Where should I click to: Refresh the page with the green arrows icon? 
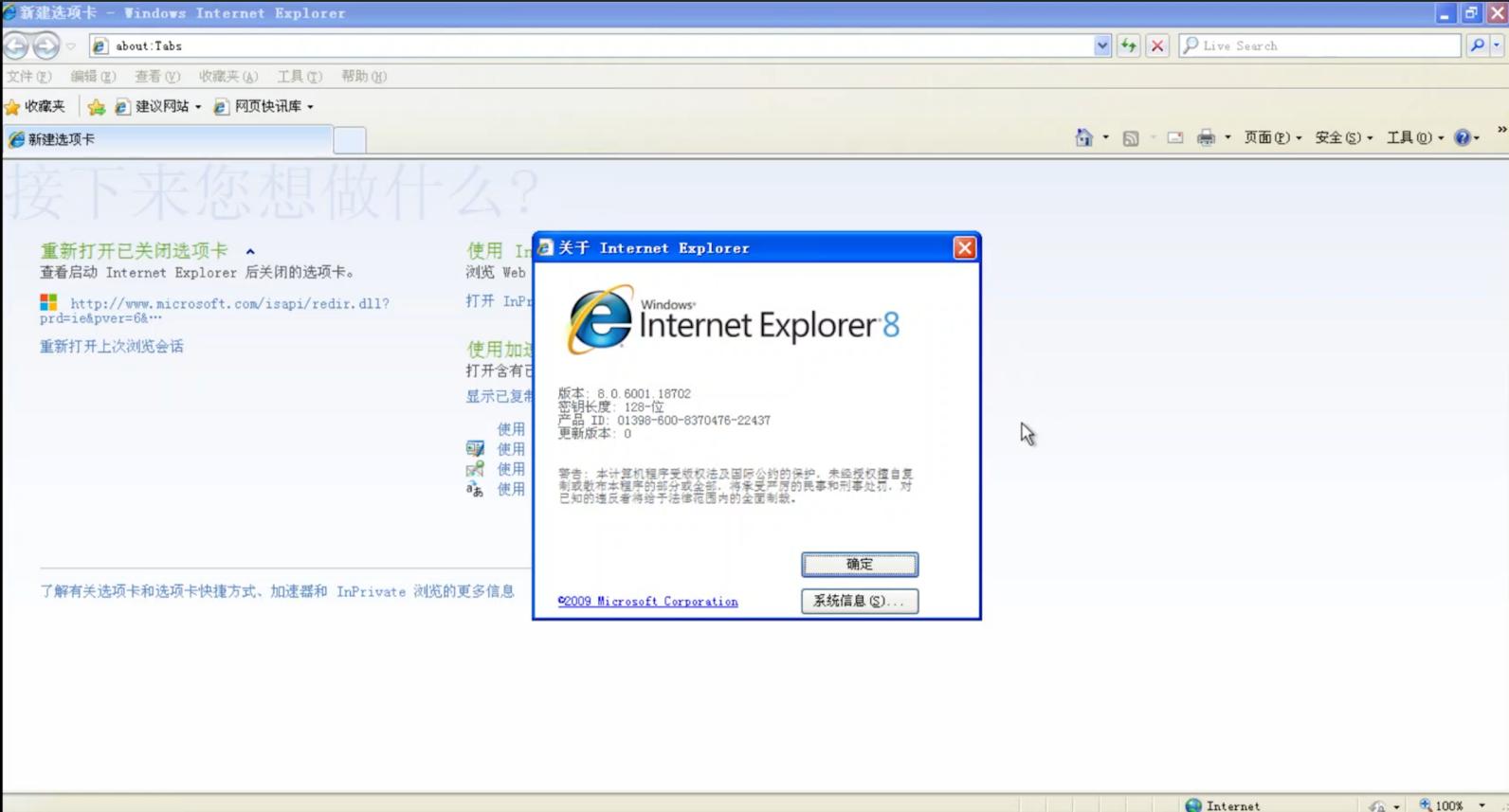(1128, 45)
